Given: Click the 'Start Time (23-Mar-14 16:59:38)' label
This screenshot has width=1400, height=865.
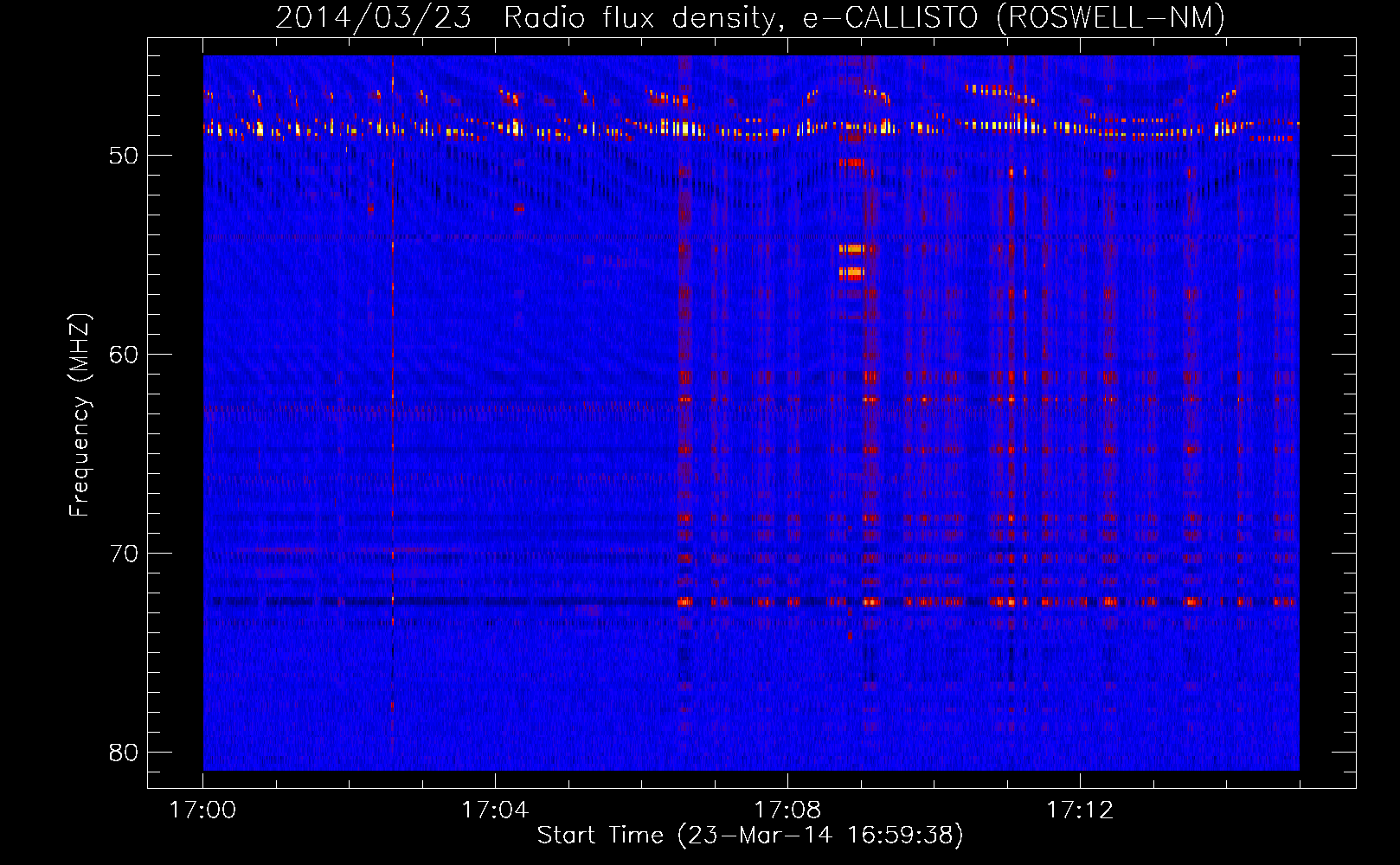Looking at the screenshot, I should [750, 836].
